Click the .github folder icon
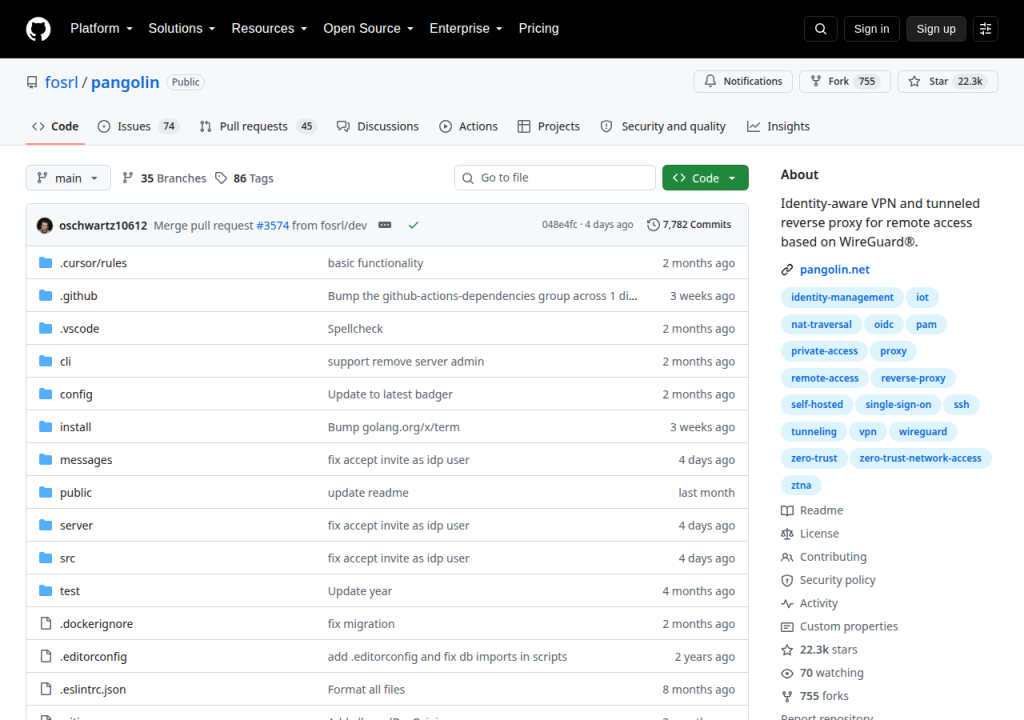 [x=45, y=295]
